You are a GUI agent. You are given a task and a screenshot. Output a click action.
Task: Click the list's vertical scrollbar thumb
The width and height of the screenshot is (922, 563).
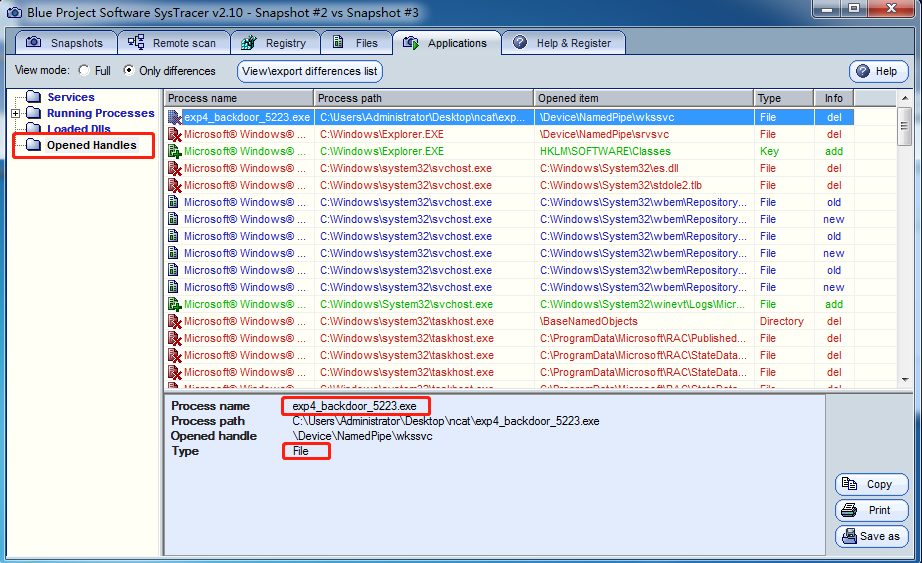(x=905, y=126)
